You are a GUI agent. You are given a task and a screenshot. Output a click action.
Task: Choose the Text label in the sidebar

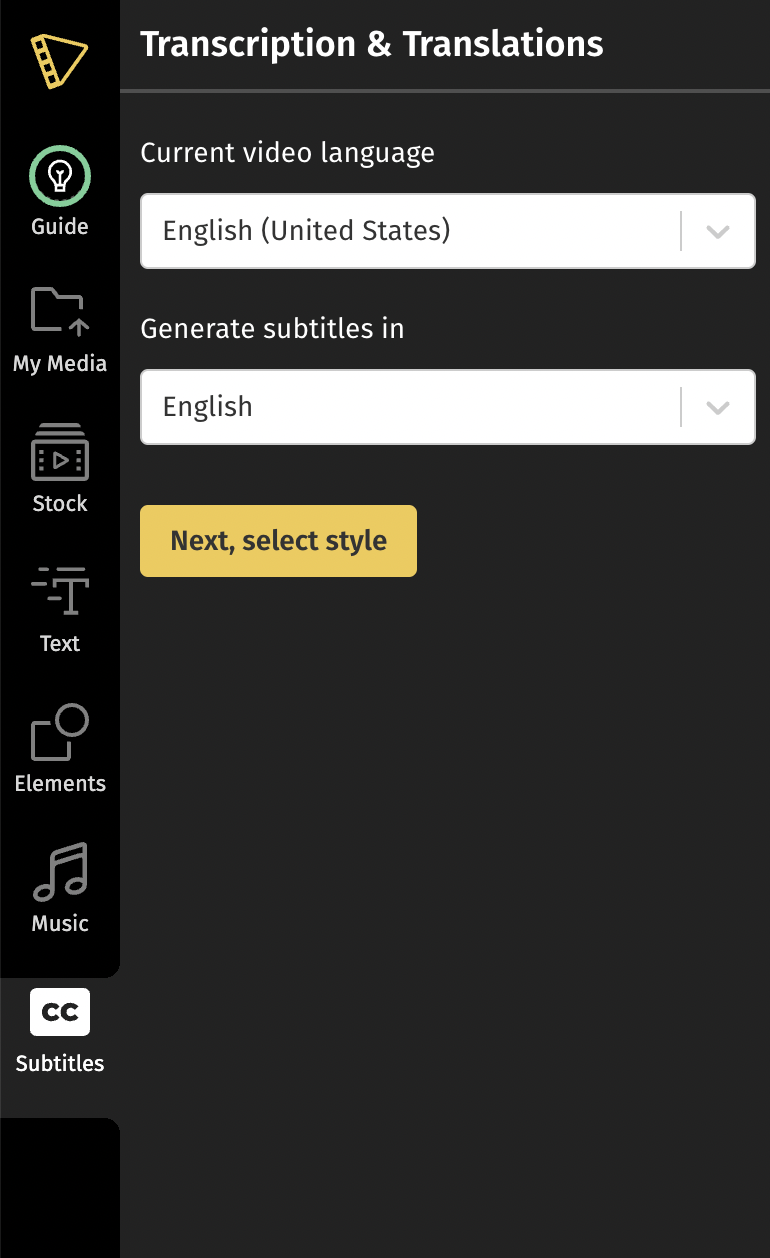[60, 644]
